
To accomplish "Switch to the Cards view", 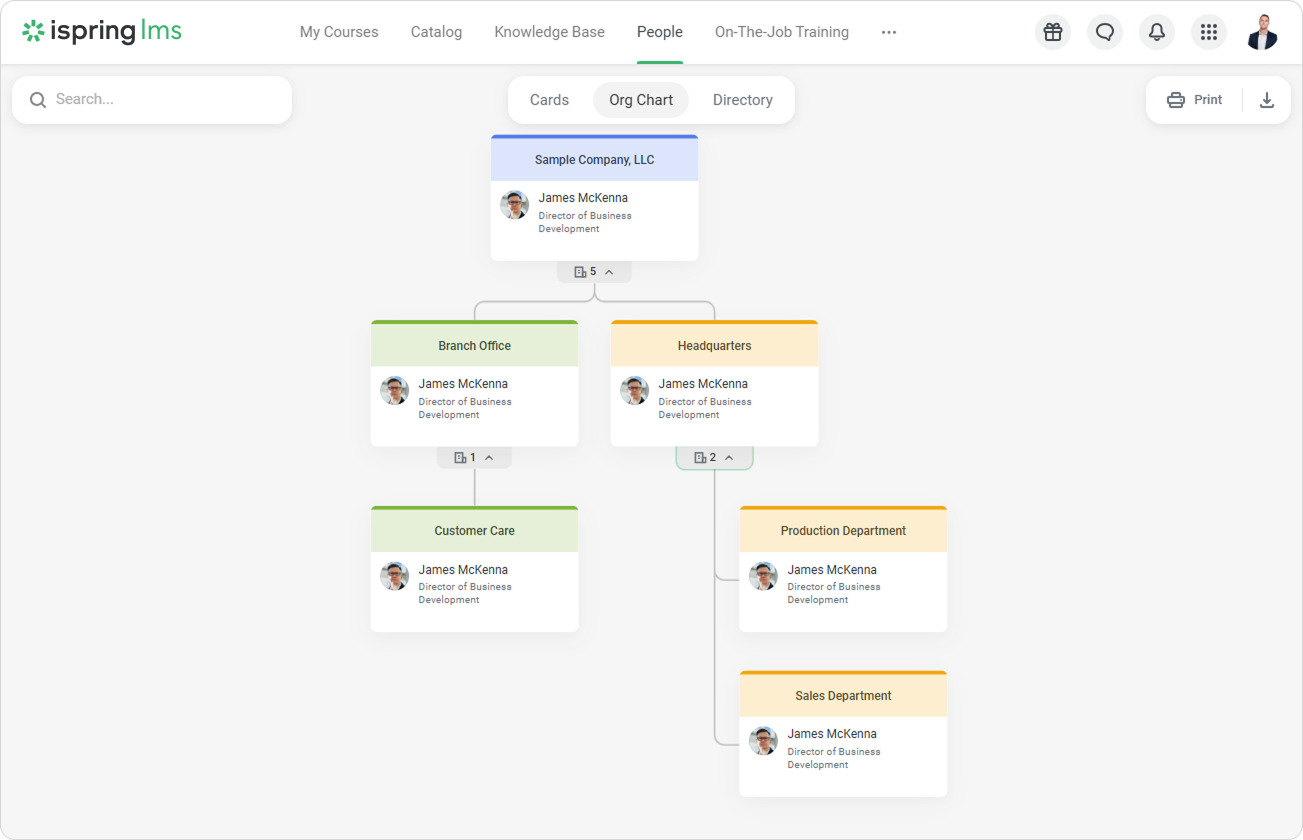I will (x=549, y=100).
